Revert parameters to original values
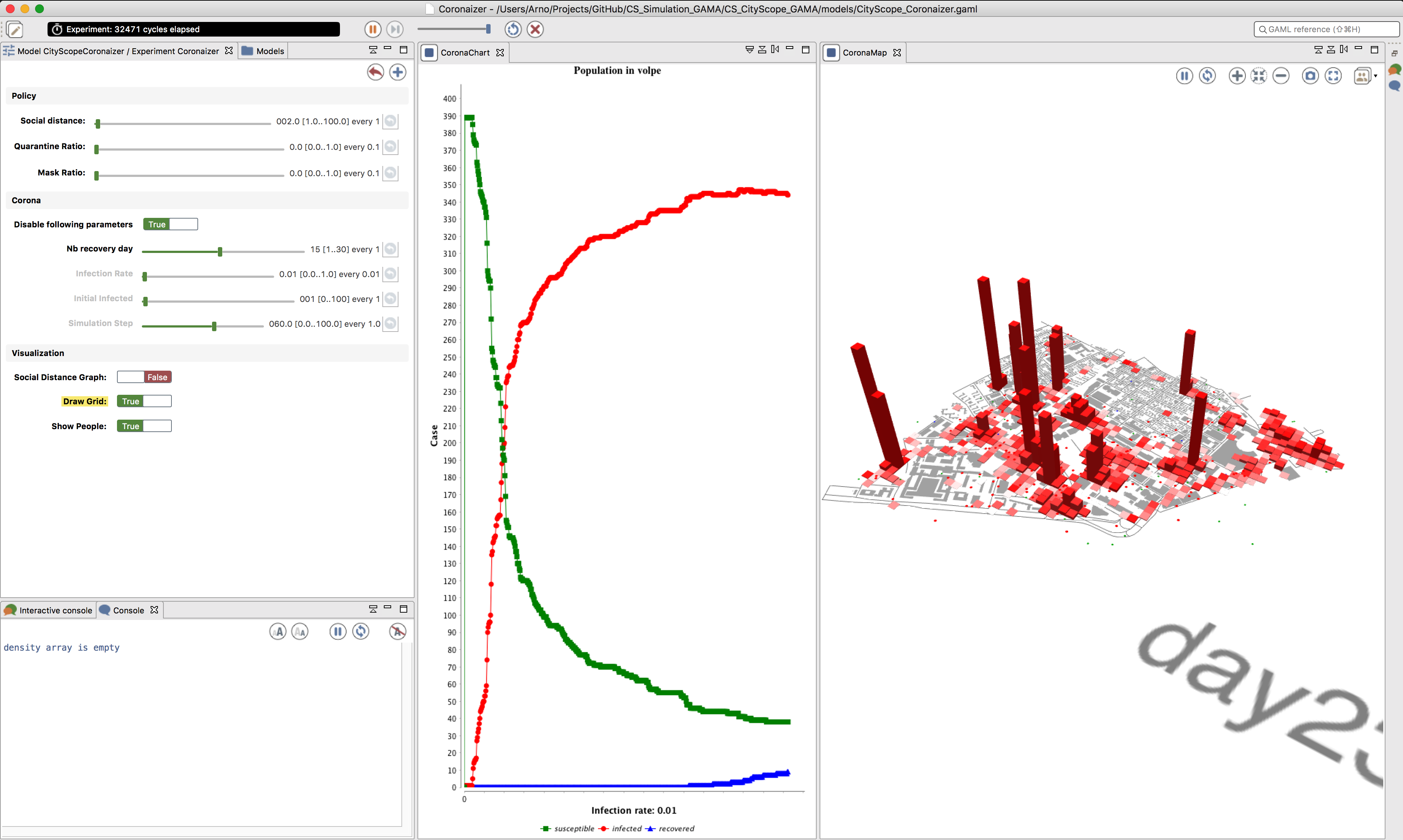Viewport: 1403px width, 840px height. click(375, 72)
